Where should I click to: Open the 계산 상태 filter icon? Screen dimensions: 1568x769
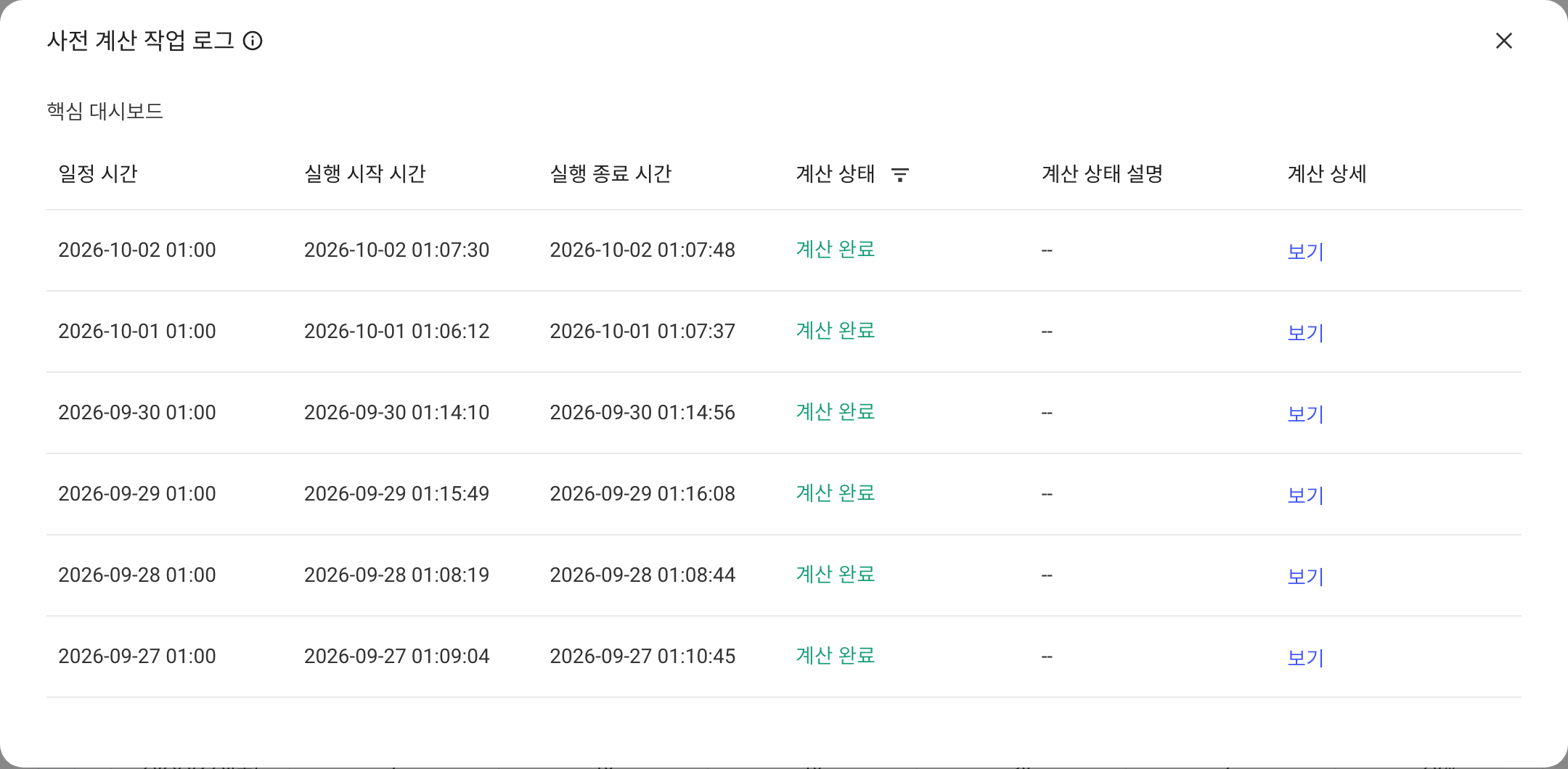(900, 174)
